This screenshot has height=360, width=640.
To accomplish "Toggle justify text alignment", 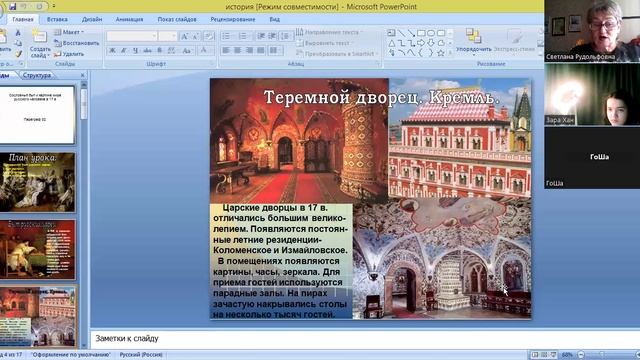I will pyautogui.click(x=260, y=50).
